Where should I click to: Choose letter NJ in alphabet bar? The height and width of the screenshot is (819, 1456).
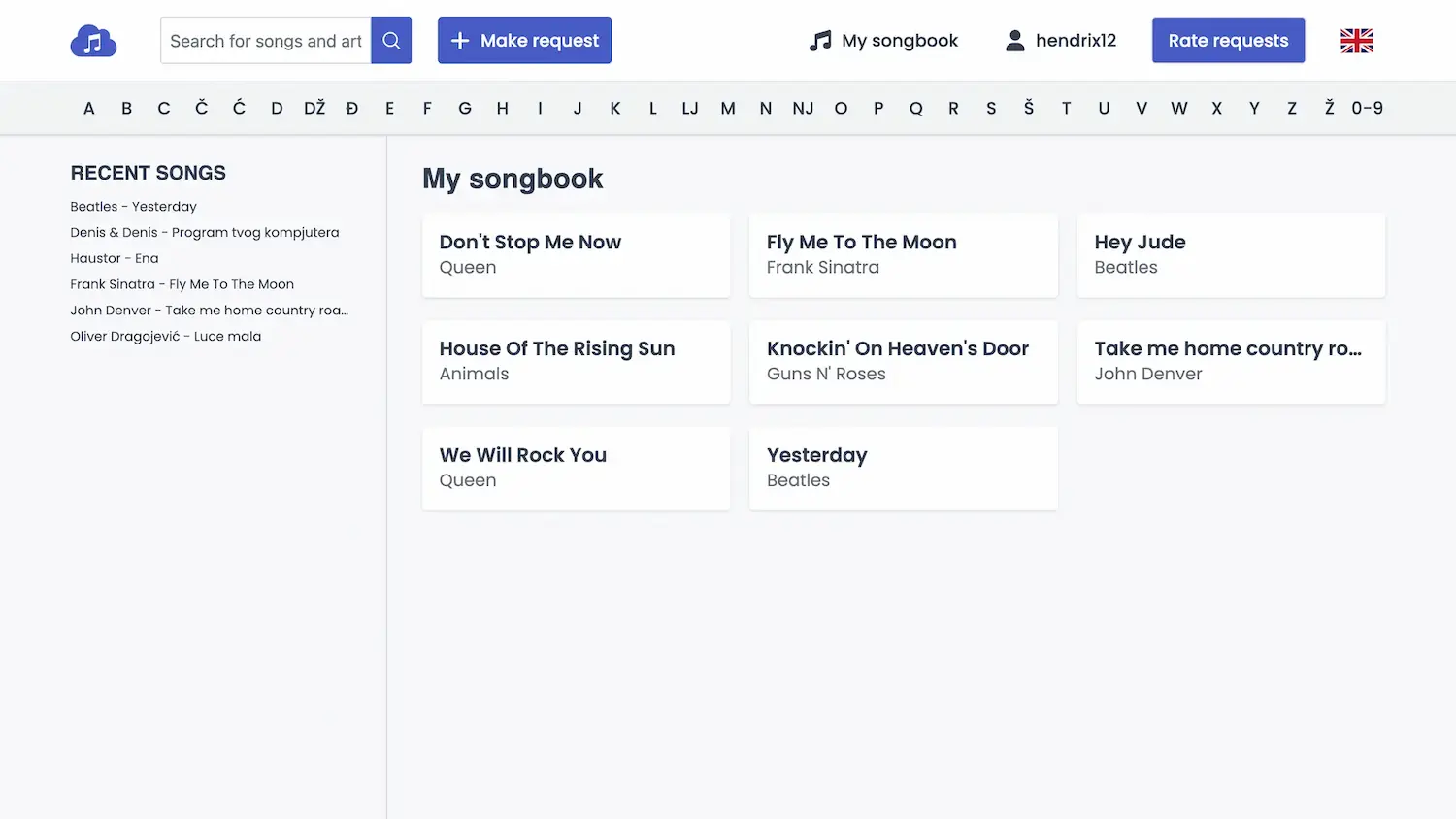[x=803, y=109]
